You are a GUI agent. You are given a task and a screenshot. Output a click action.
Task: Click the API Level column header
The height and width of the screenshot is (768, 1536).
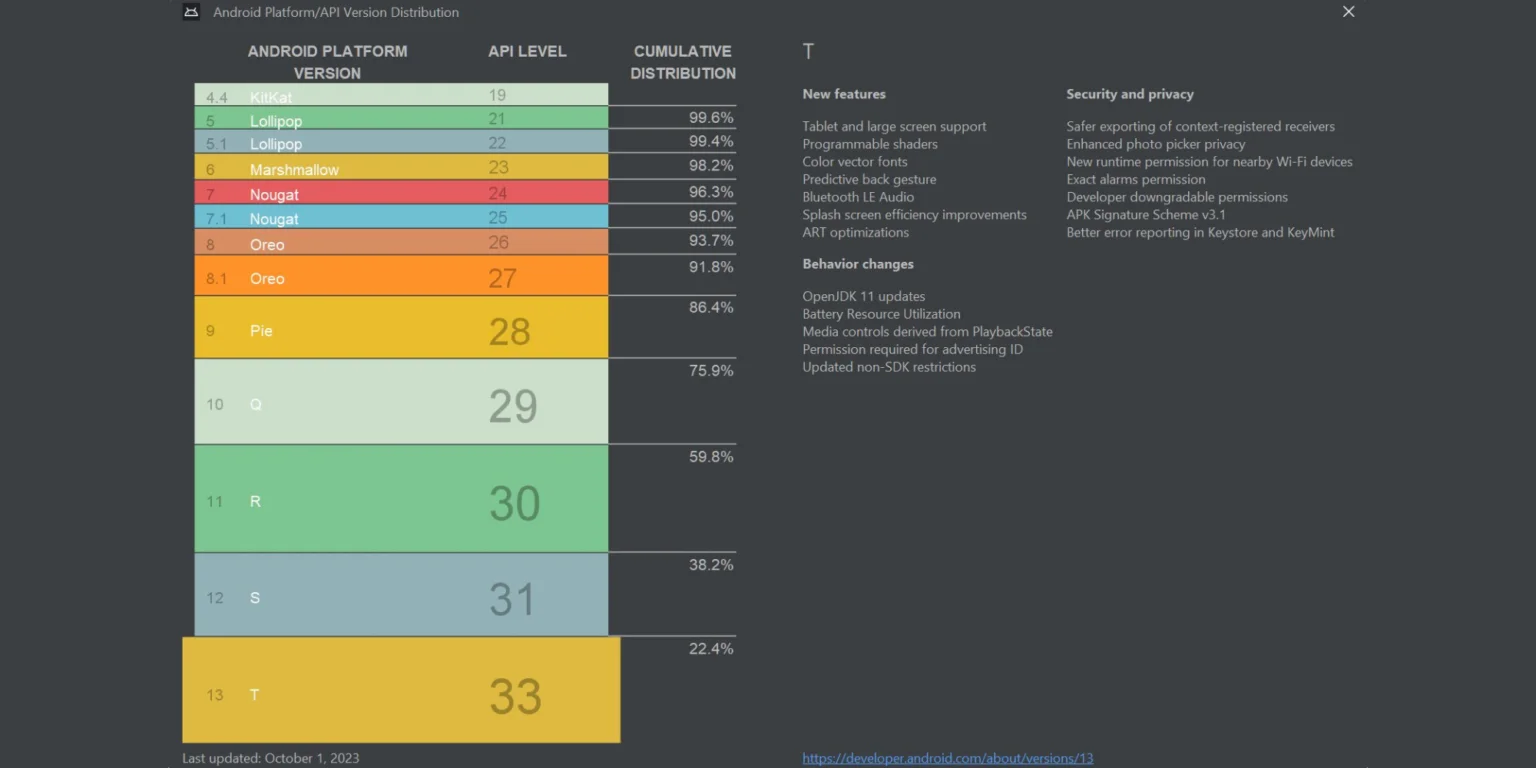pos(527,51)
